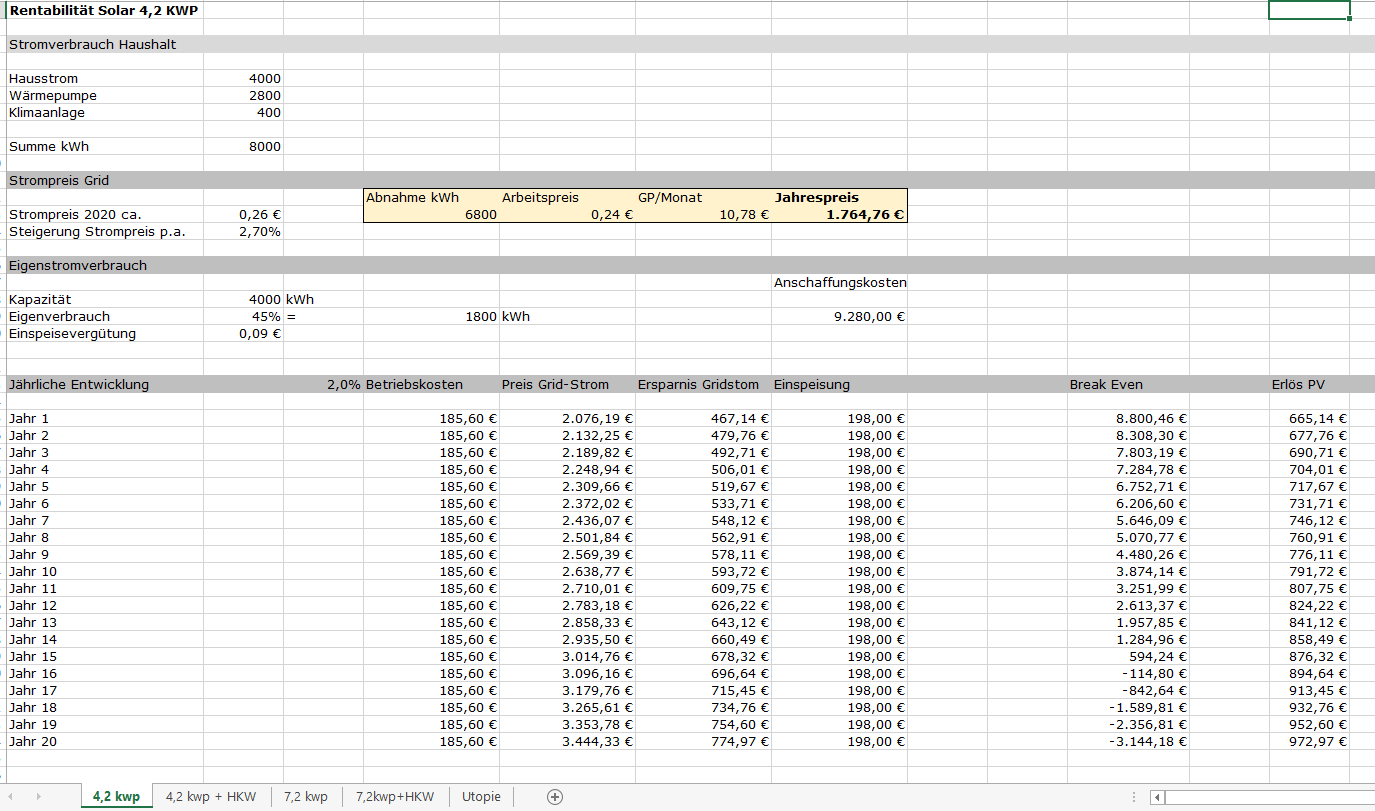This screenshot has height=811, width=1375.
Task: Click the Jahrespreis value 1.764,76 € cell
Action: click(839, 215)
